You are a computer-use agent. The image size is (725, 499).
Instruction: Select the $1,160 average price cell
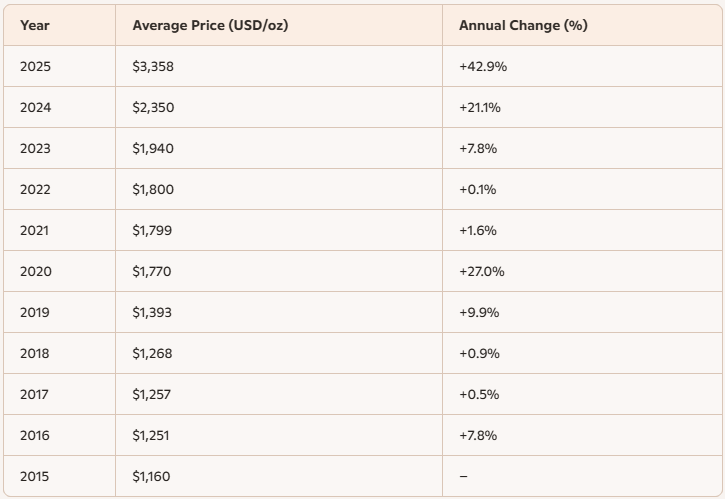click(151, 476)
